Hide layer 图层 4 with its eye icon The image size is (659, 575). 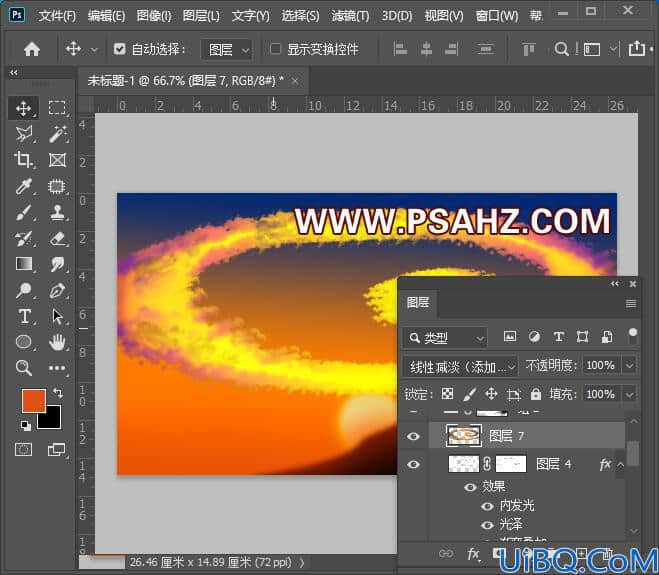(x=414, y=464)
